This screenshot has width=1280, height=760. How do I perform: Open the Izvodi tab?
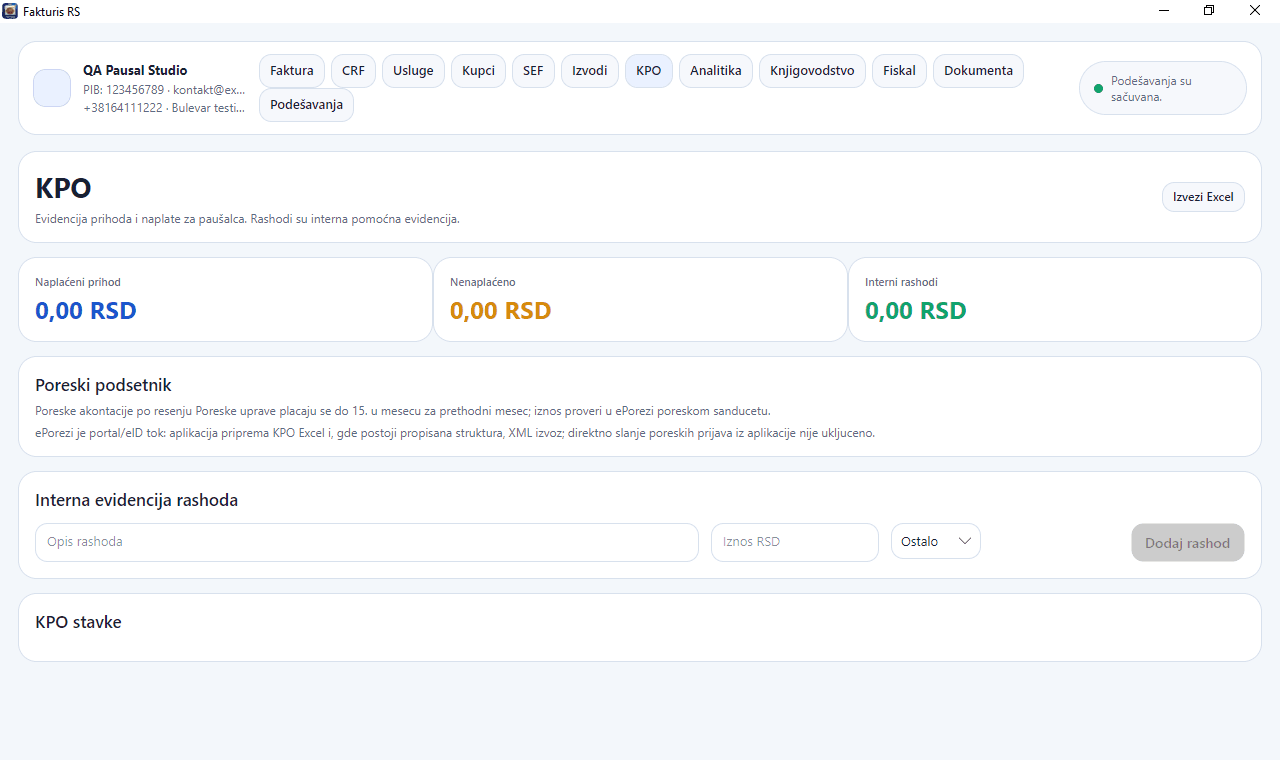pos(590,71)
